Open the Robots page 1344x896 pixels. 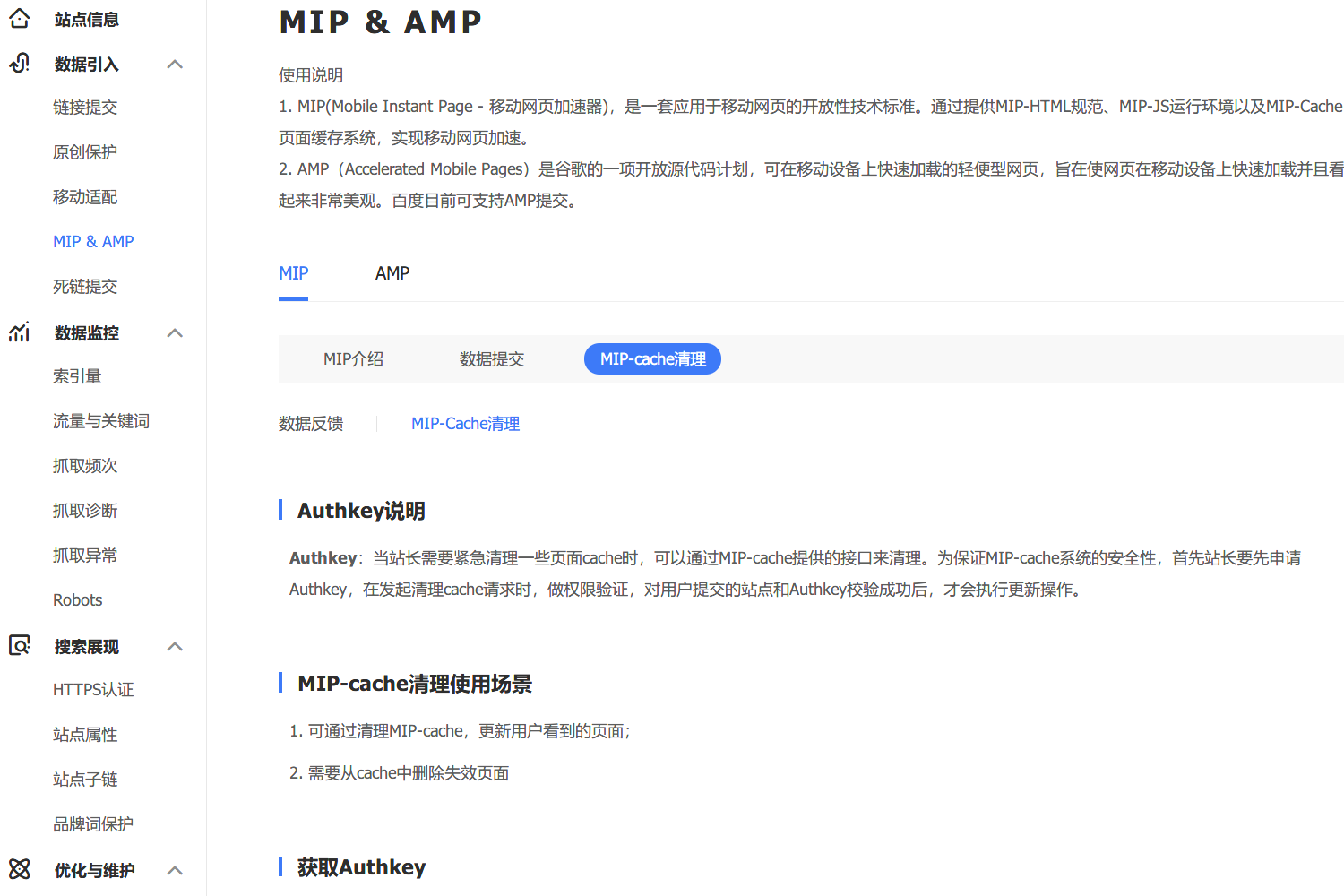point(77,599)
